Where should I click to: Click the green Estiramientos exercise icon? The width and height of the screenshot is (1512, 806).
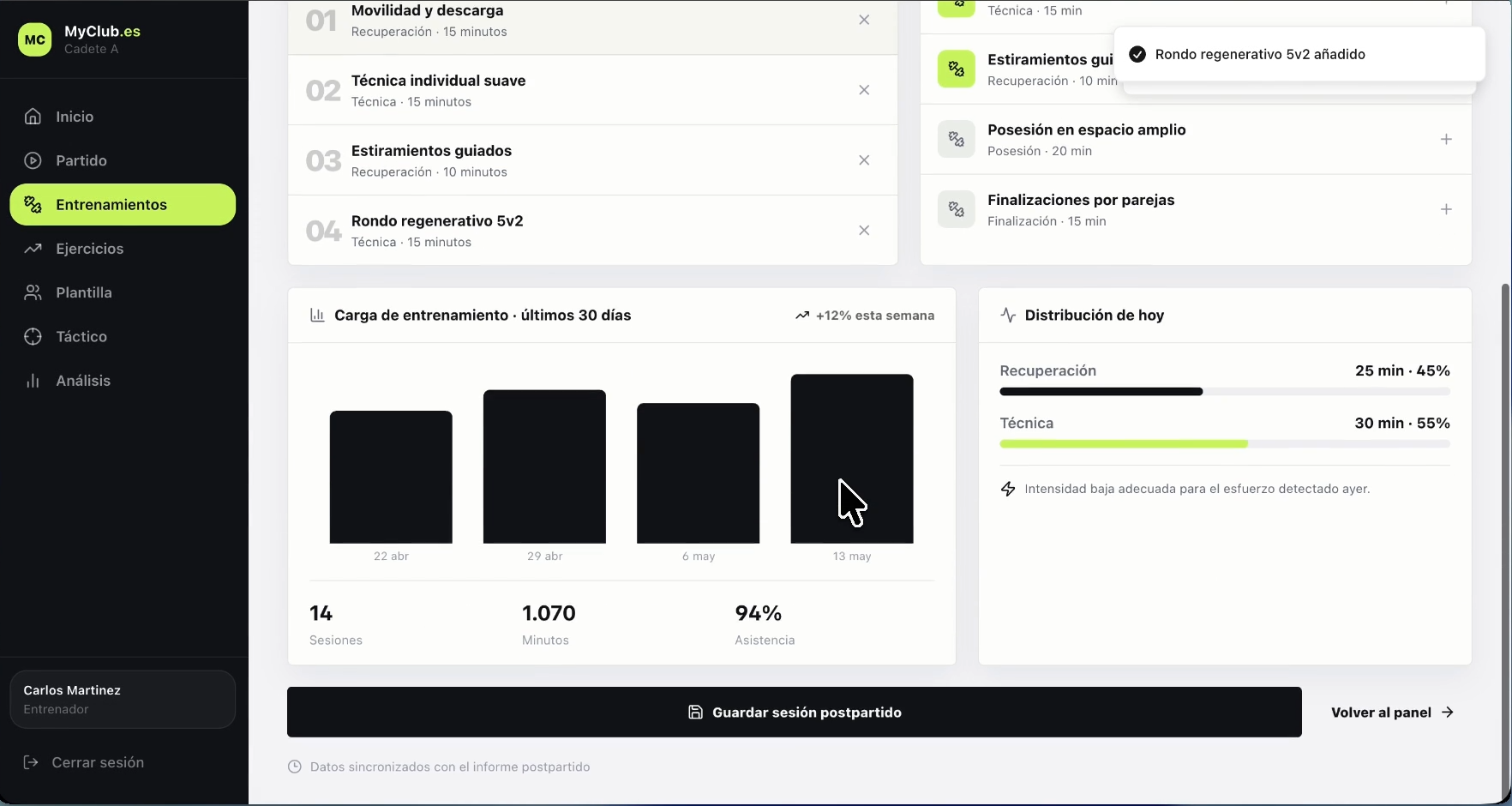pyautogui.click(x=957, y=69)
